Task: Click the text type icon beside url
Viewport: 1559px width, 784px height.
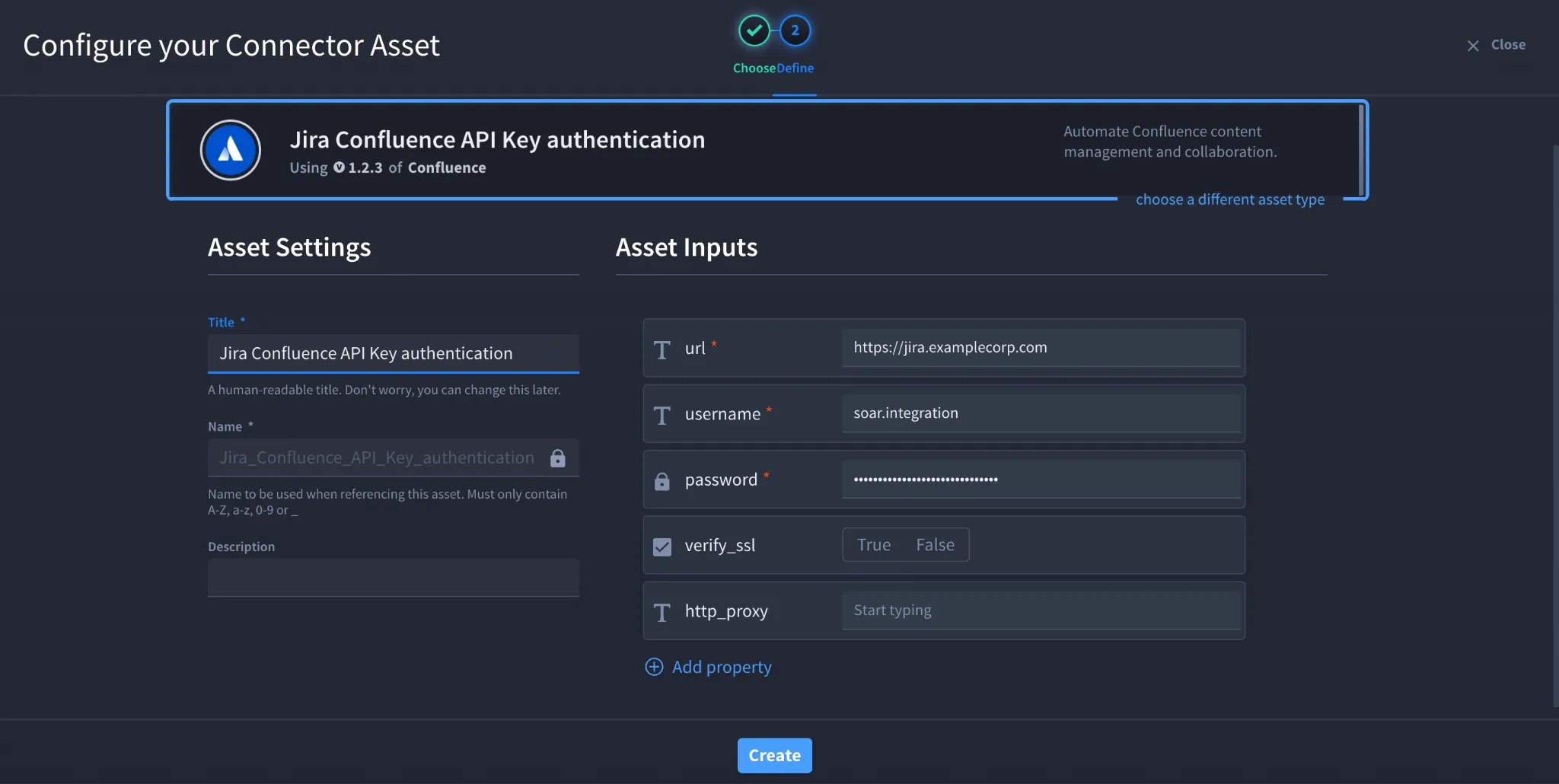Action: click(x=662, y=349)
